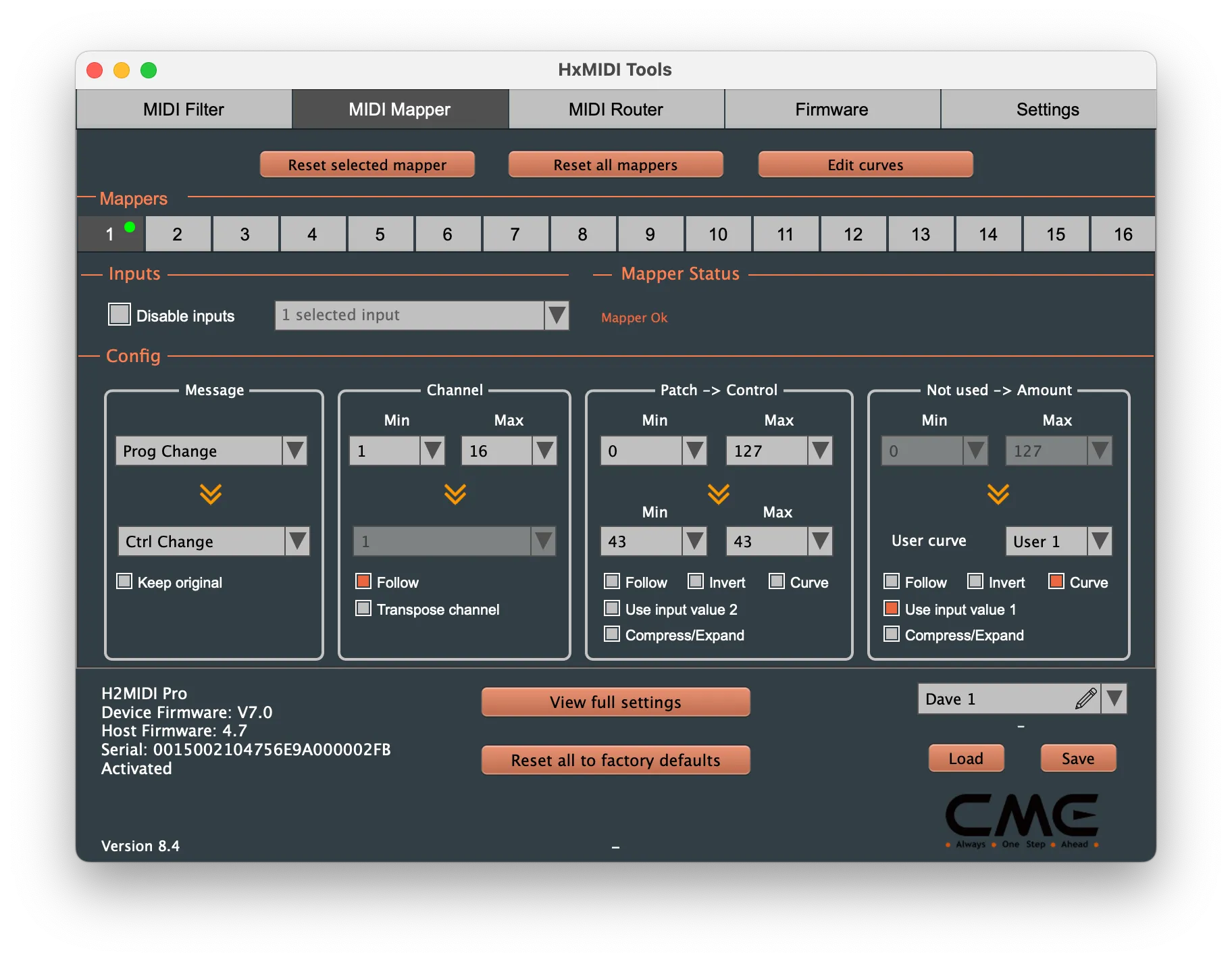The width and height of the screenshot is (1232, 962).
Task: Open the selected input dropdown
Action: click(555, 315)
